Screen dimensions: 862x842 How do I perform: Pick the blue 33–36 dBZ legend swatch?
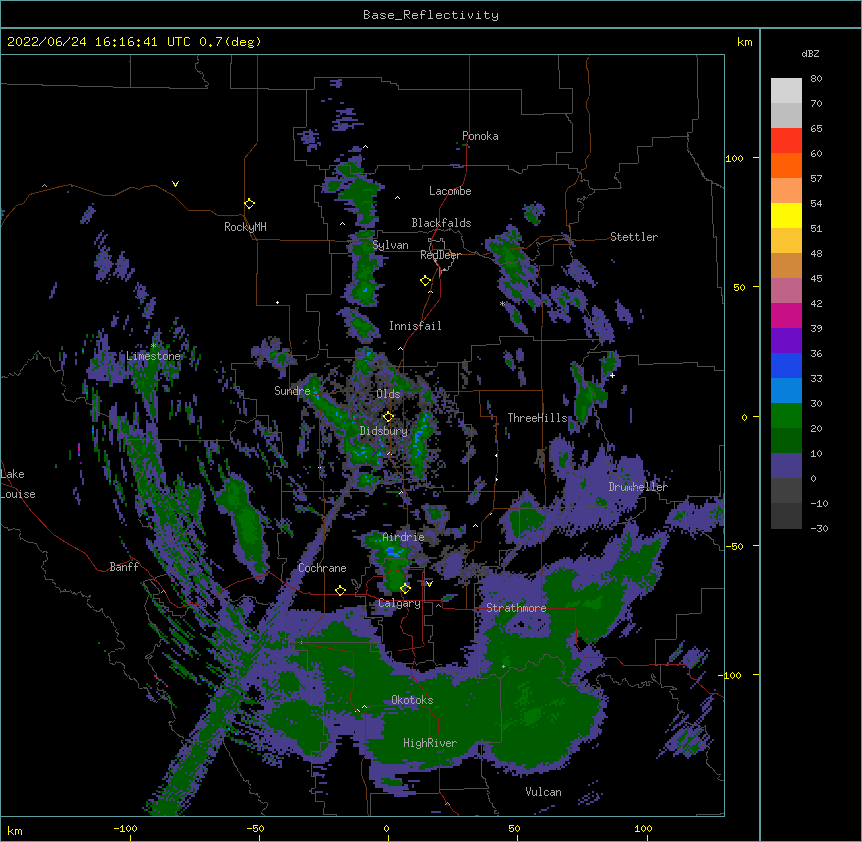[x=786, y=365]
